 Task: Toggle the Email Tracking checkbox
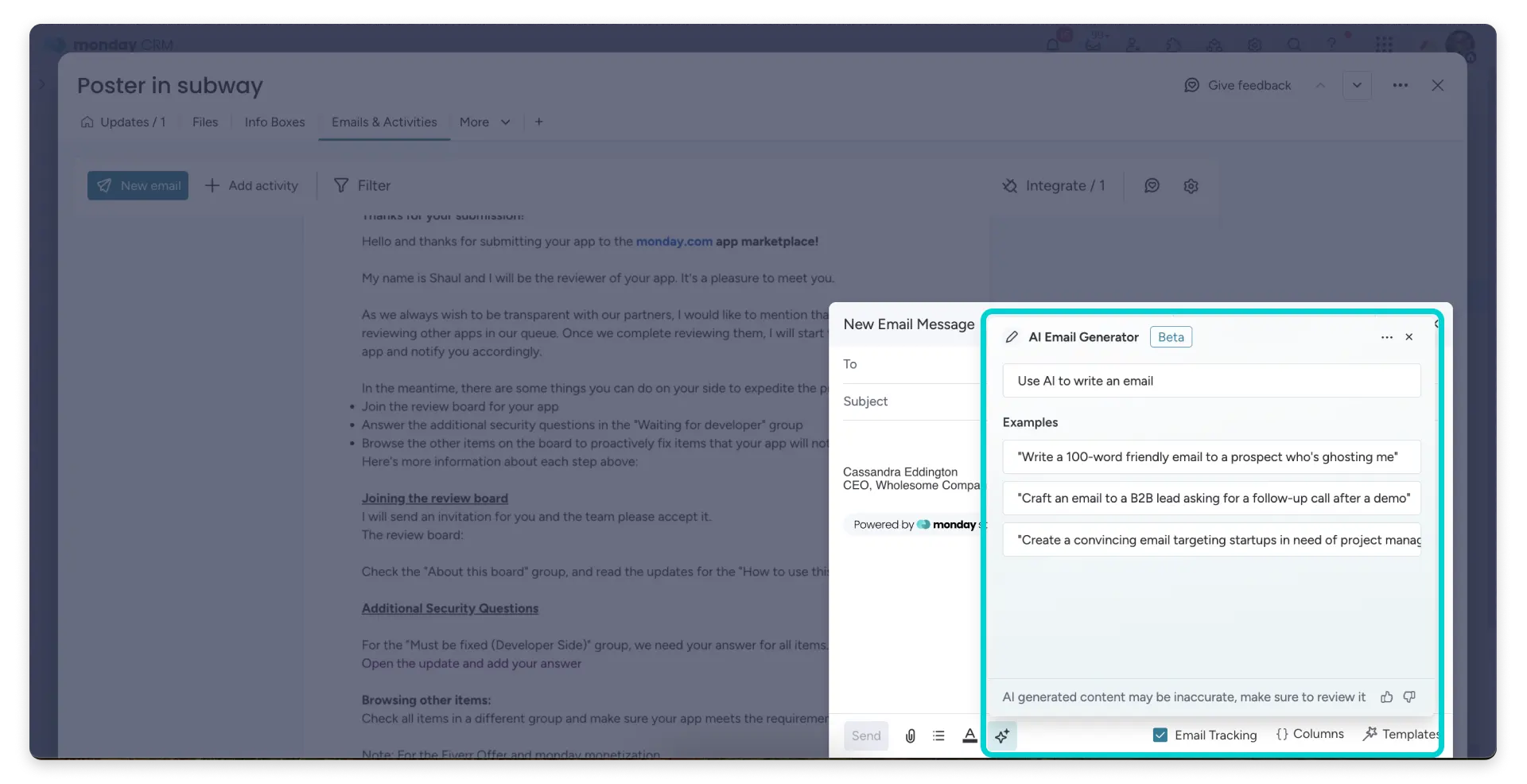pos(1160,735)
